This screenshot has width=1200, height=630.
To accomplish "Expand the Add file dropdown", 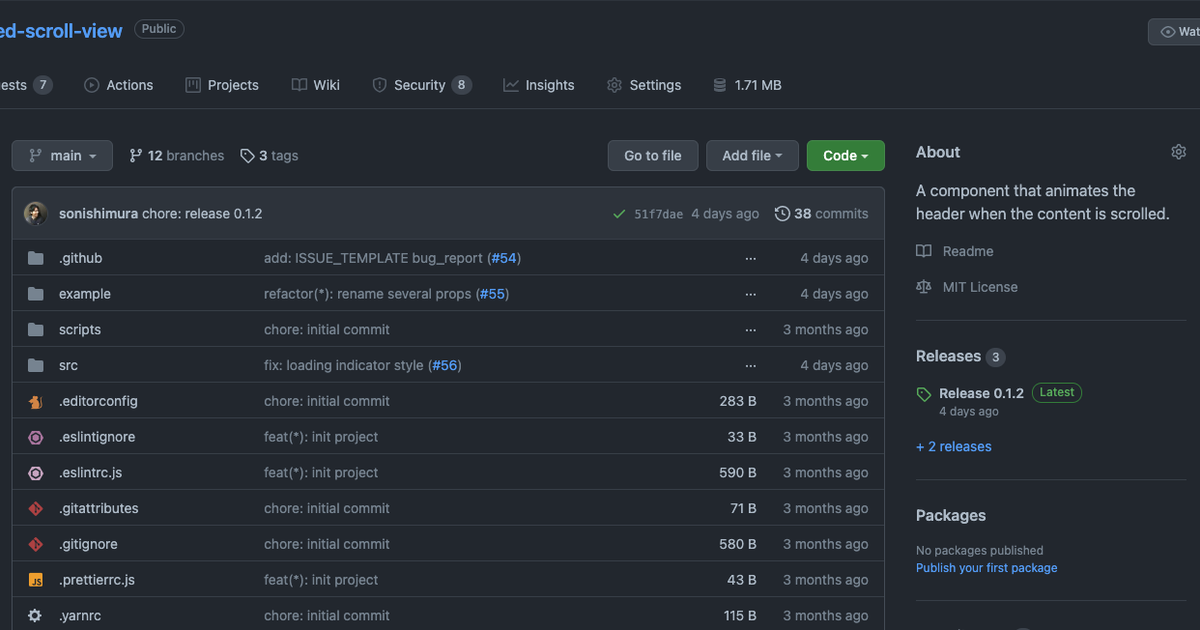I will click(x=752, y=156).
